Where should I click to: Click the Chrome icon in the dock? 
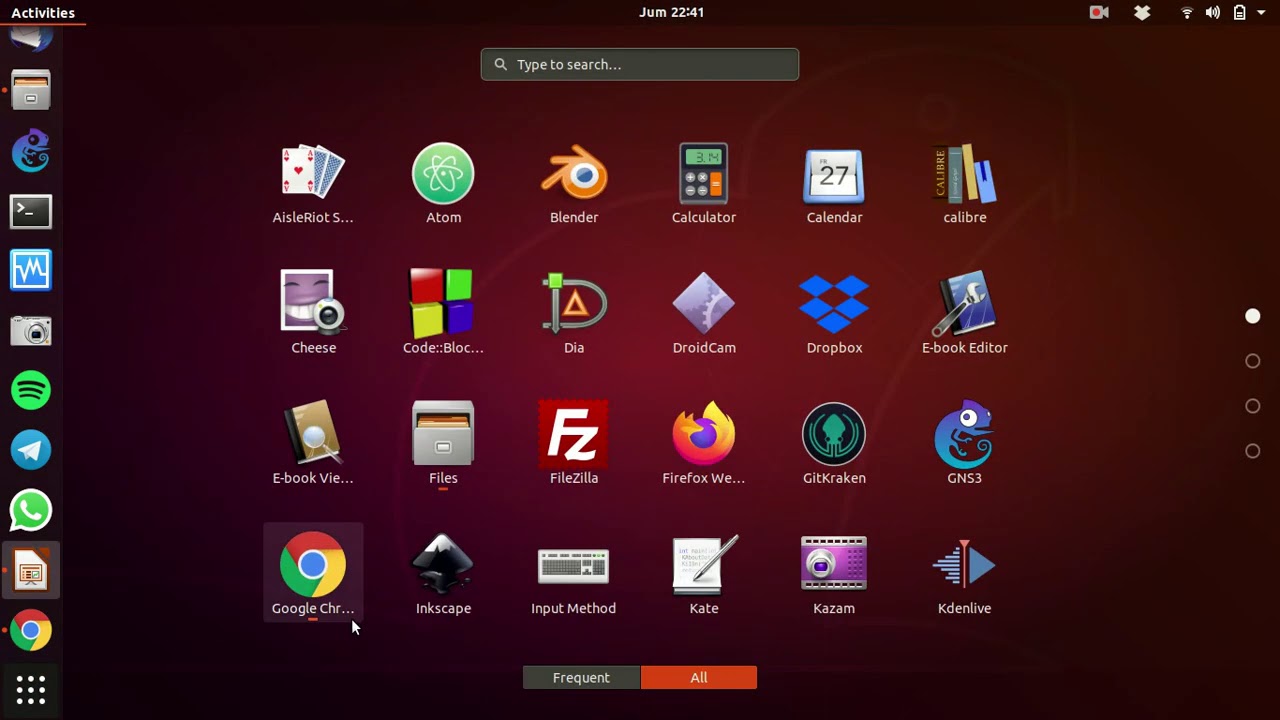31,631
